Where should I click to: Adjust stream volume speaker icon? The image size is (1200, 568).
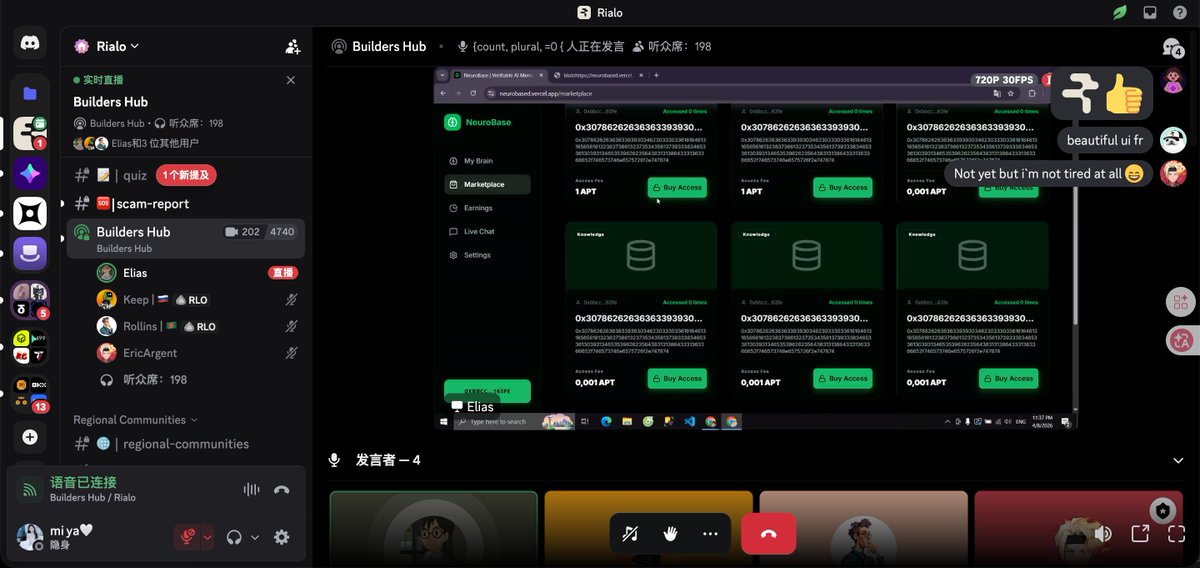(1102, 534)
